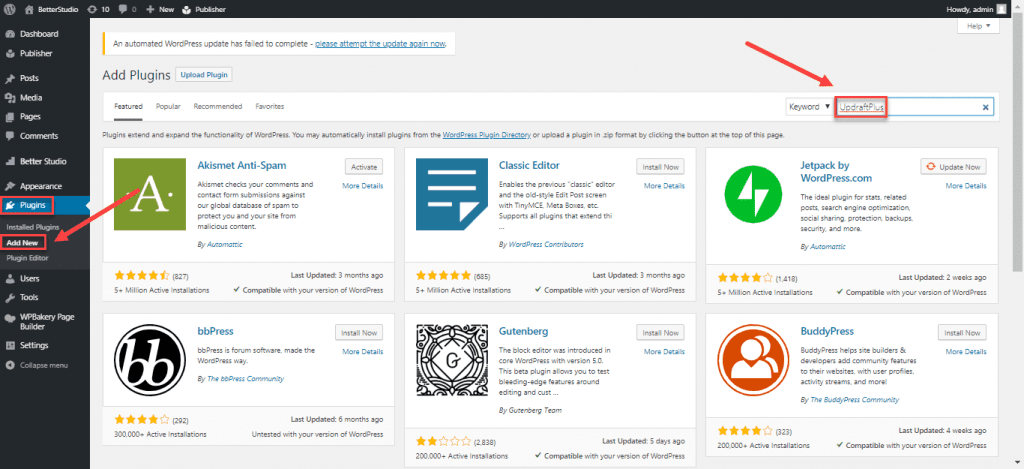Clear the plugin search field X
1024x469 pixels.
[985, 107]
